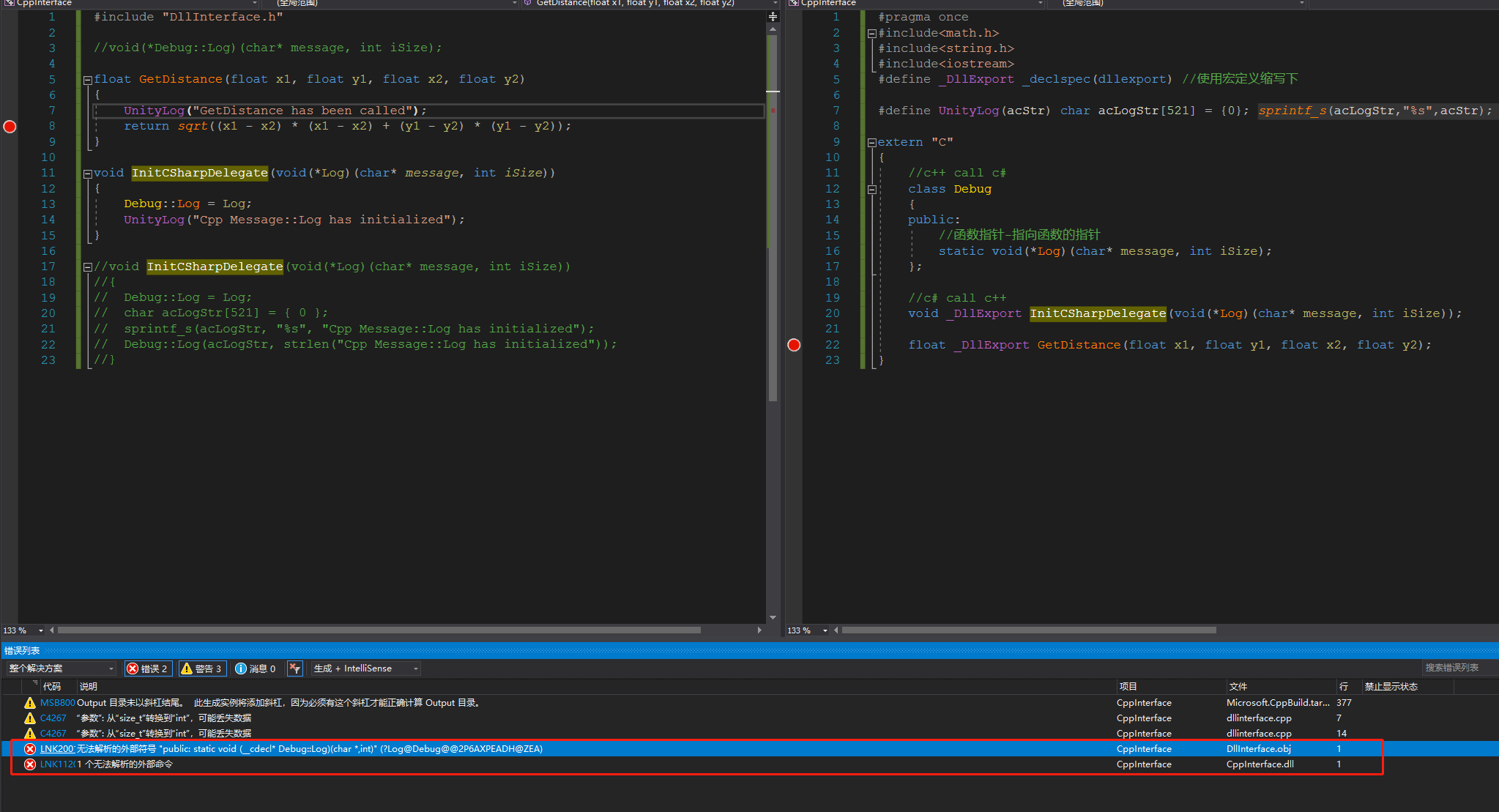The width and height of the screenshot is (1499, 812).
Task: Click the 搜索错误列表 search field
Action: (1456, 668)
